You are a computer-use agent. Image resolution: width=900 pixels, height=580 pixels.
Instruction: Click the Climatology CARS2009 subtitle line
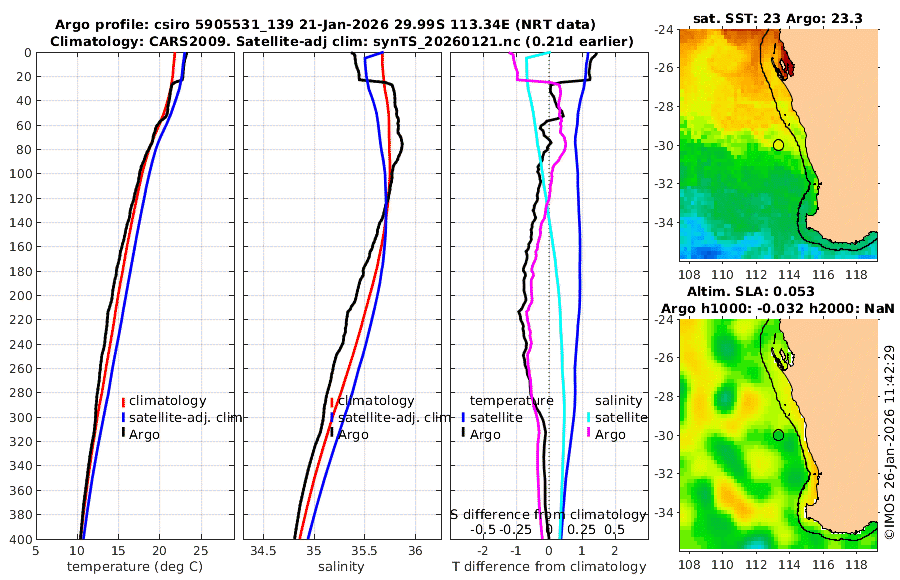(342, 41)
